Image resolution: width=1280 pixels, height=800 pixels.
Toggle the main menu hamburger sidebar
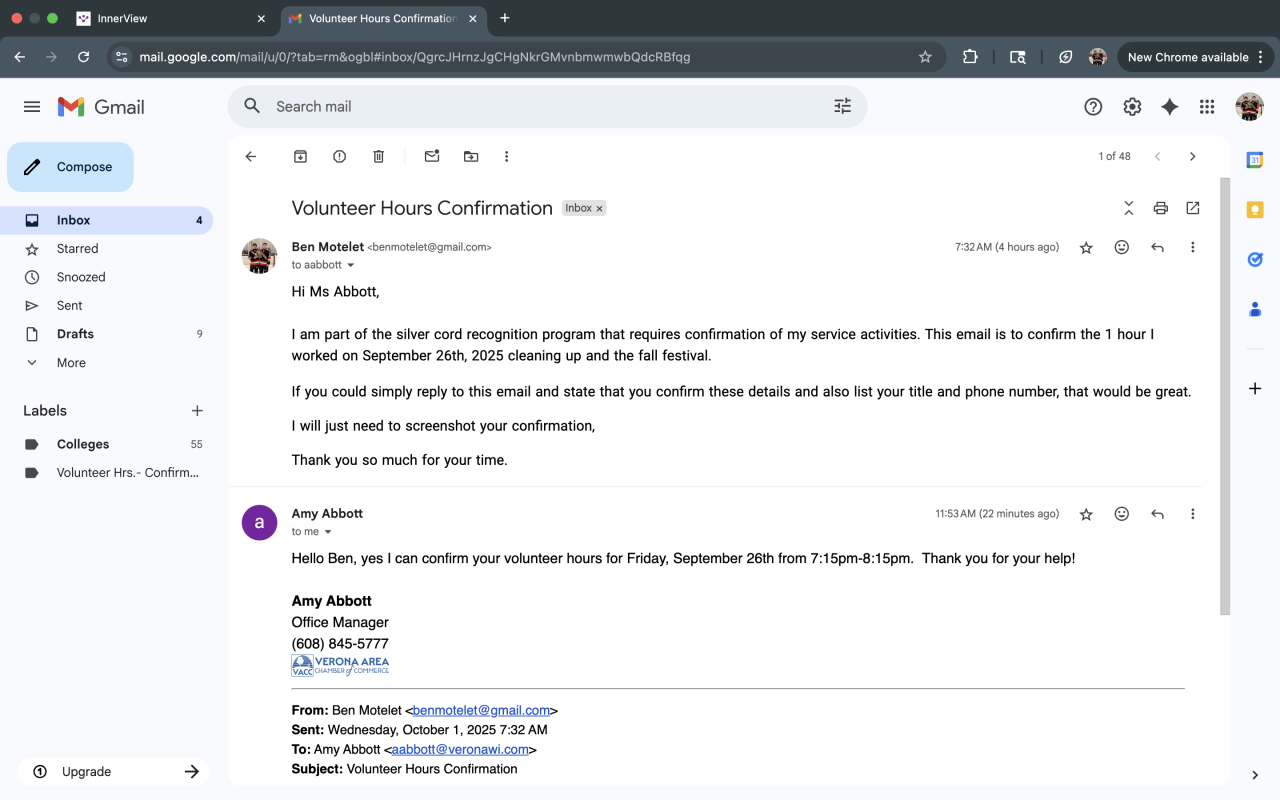coord(32,107)
